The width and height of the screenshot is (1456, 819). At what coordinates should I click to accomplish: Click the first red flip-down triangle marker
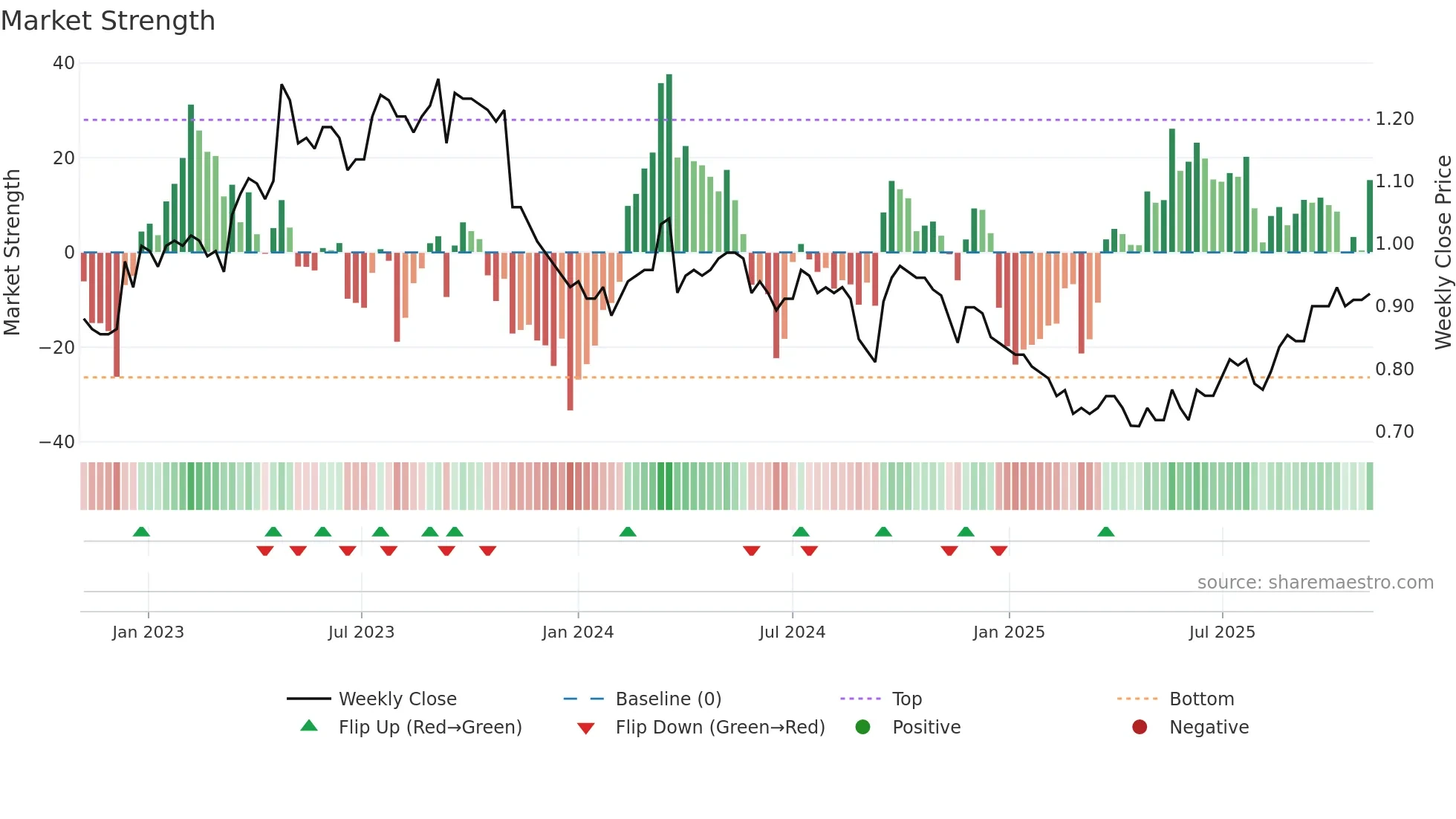pos(264,551)
